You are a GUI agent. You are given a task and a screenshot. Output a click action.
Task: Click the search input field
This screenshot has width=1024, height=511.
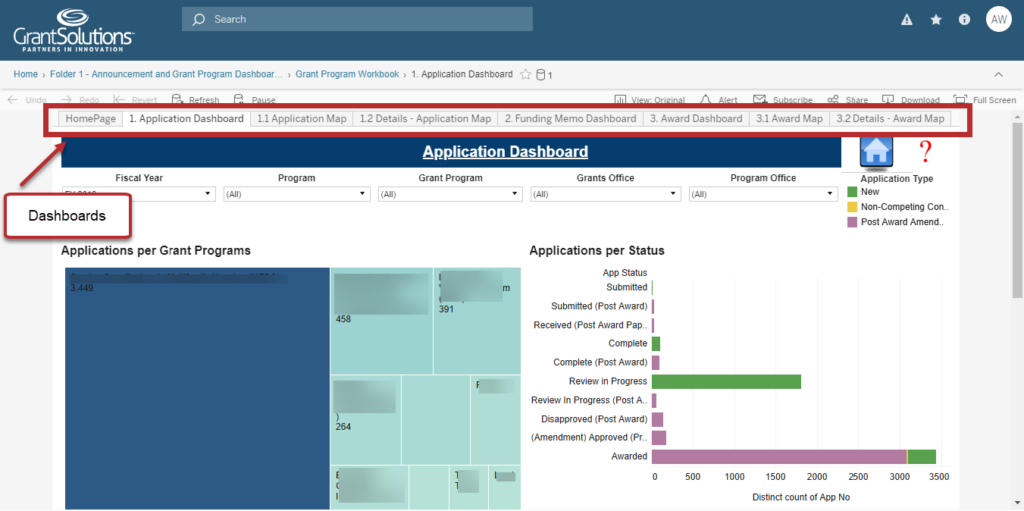[357, 19]
